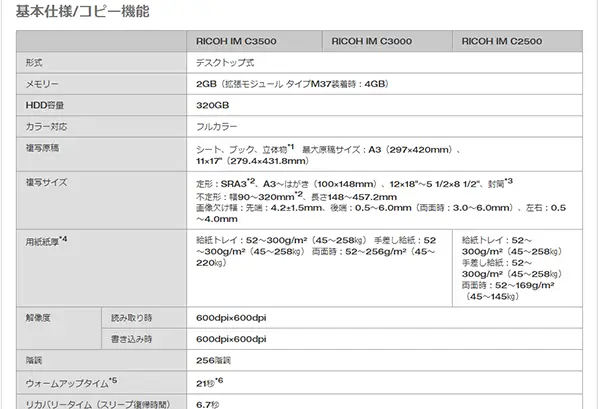Click the ウォームアップタイム row label
Screen dimensions: 600x409
point(101,383)
